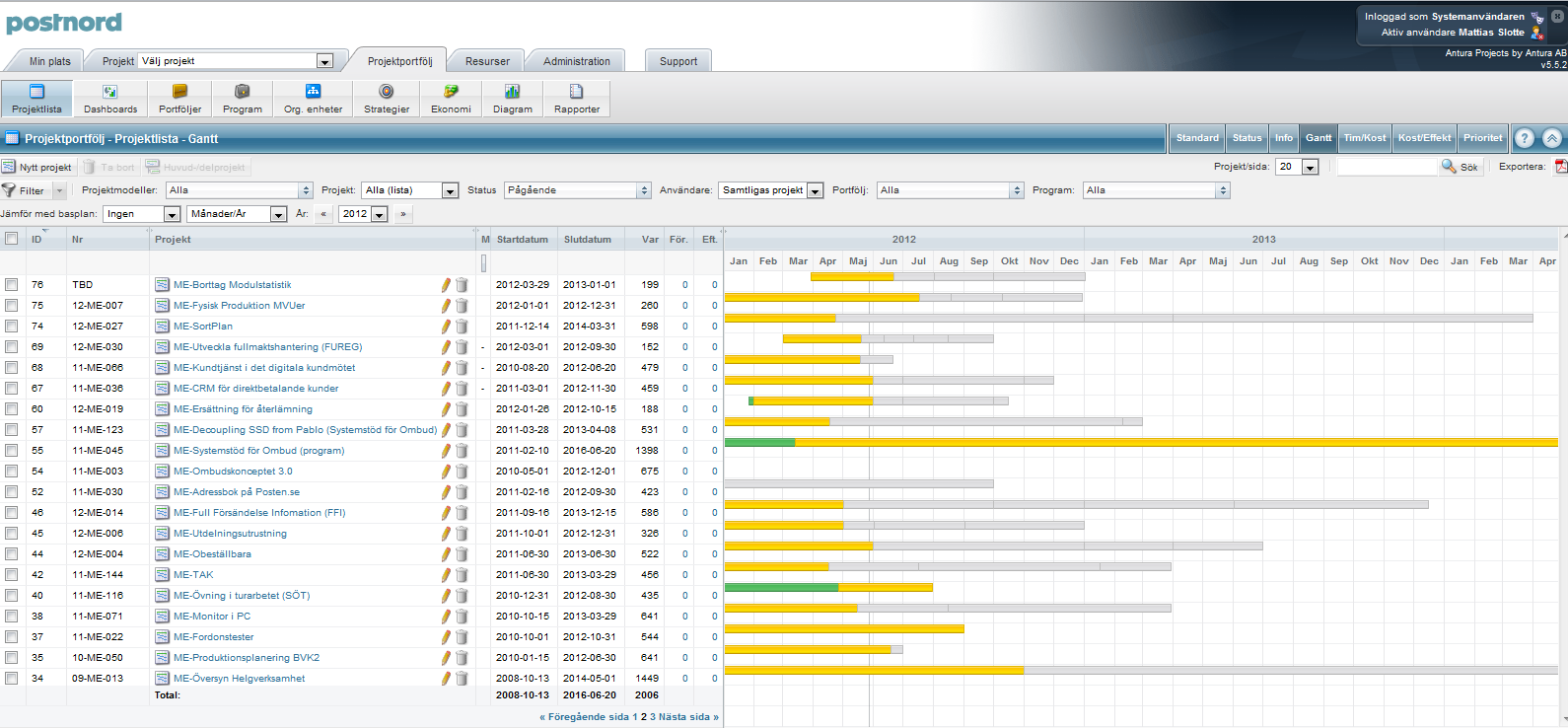Click the search text input field
This screenshot has height=728, width=1568.
(x=1386, y=167)
